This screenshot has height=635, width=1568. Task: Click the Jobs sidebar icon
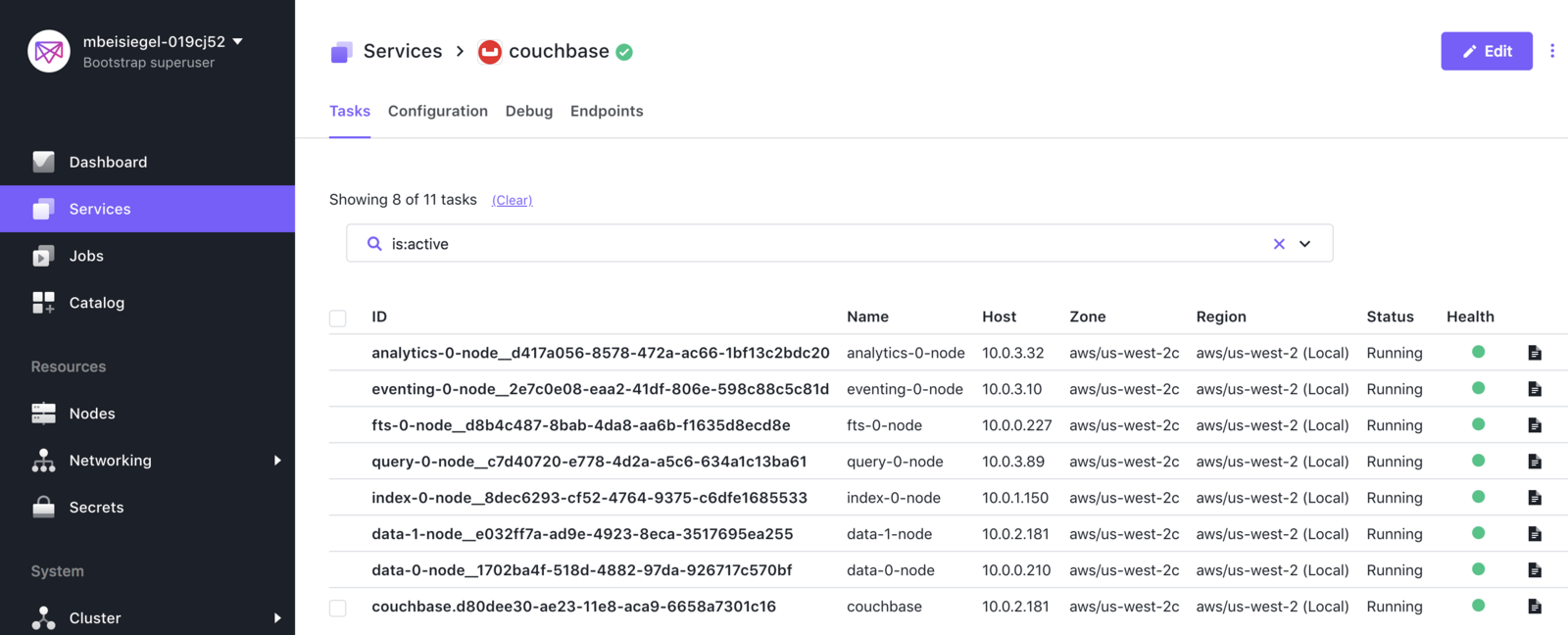43,256
